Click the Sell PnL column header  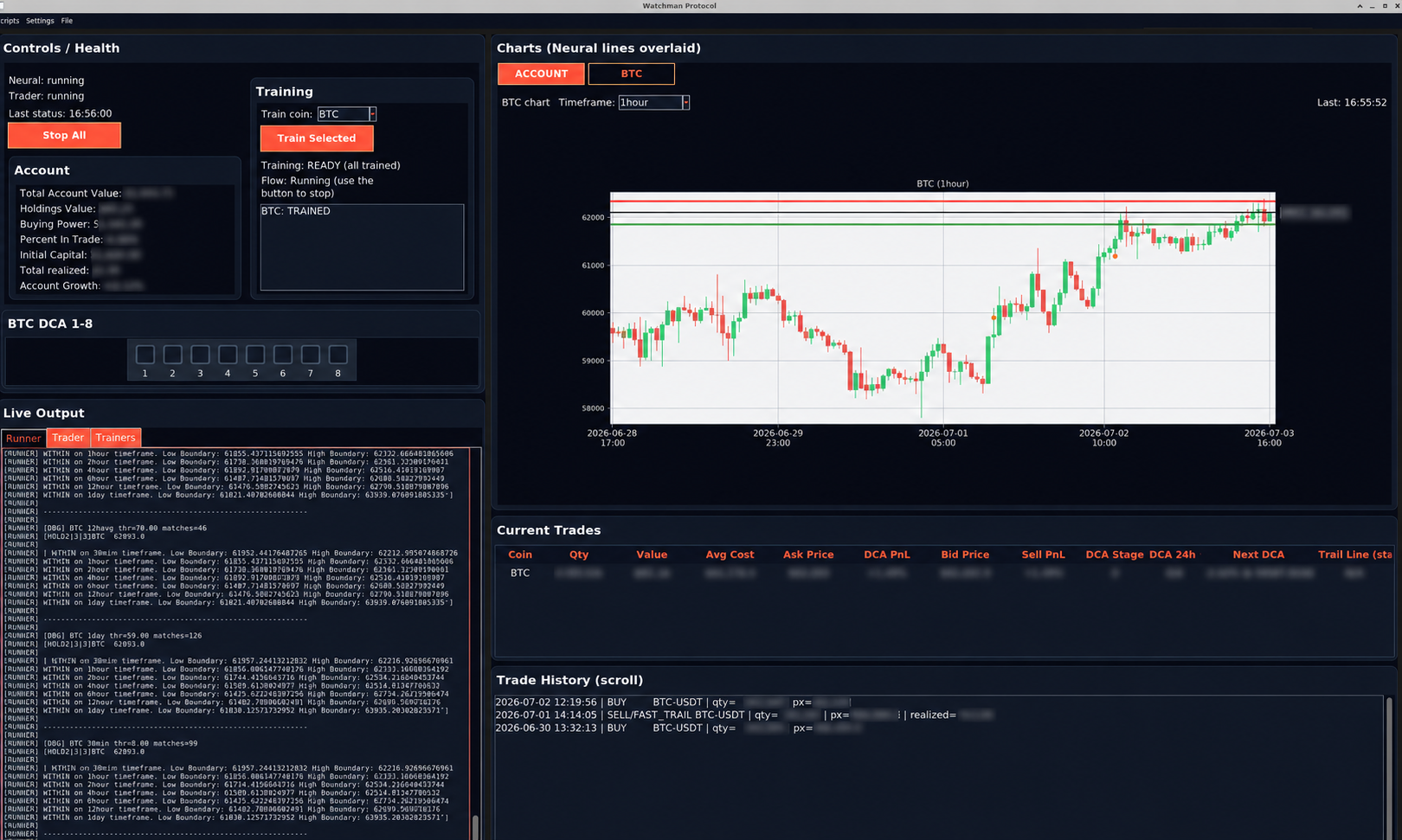pyautogui.click(x=1043, y=555)
